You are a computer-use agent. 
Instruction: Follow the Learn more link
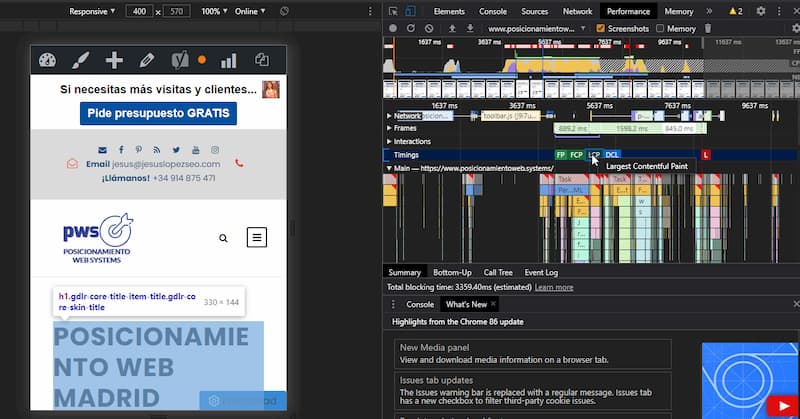pyautogui.click(x=554, y=287)
